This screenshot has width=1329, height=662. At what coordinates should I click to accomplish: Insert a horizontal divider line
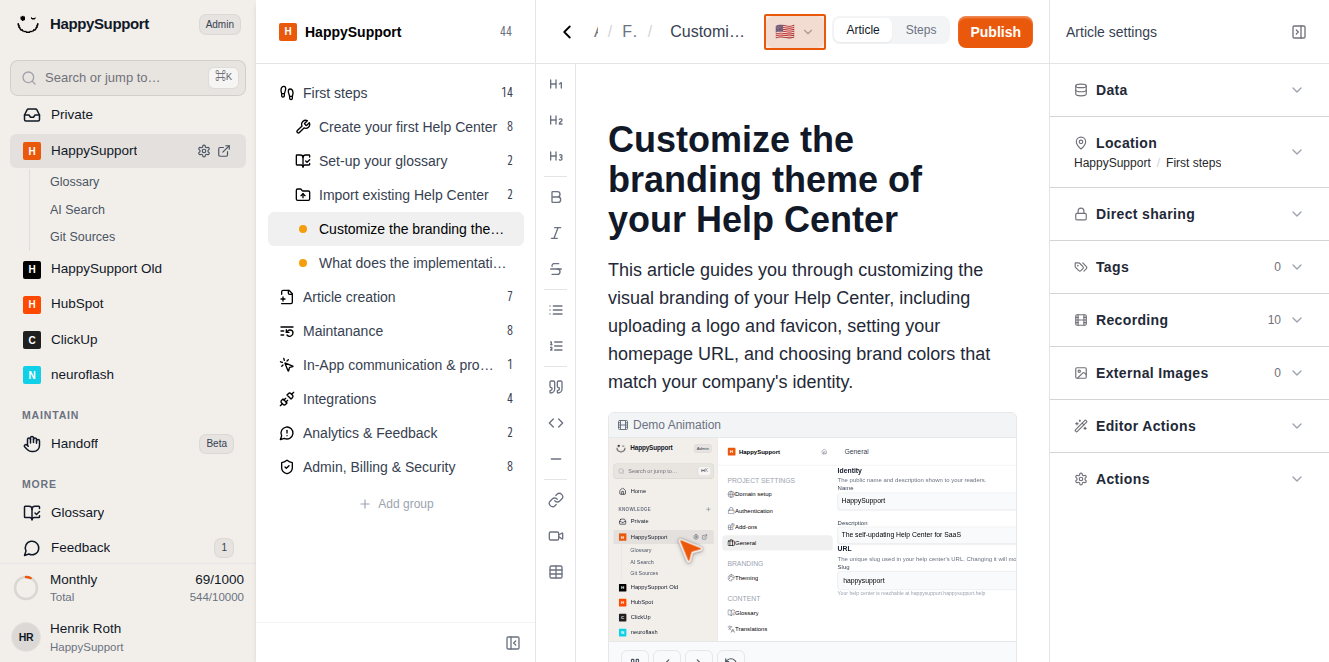556,459
